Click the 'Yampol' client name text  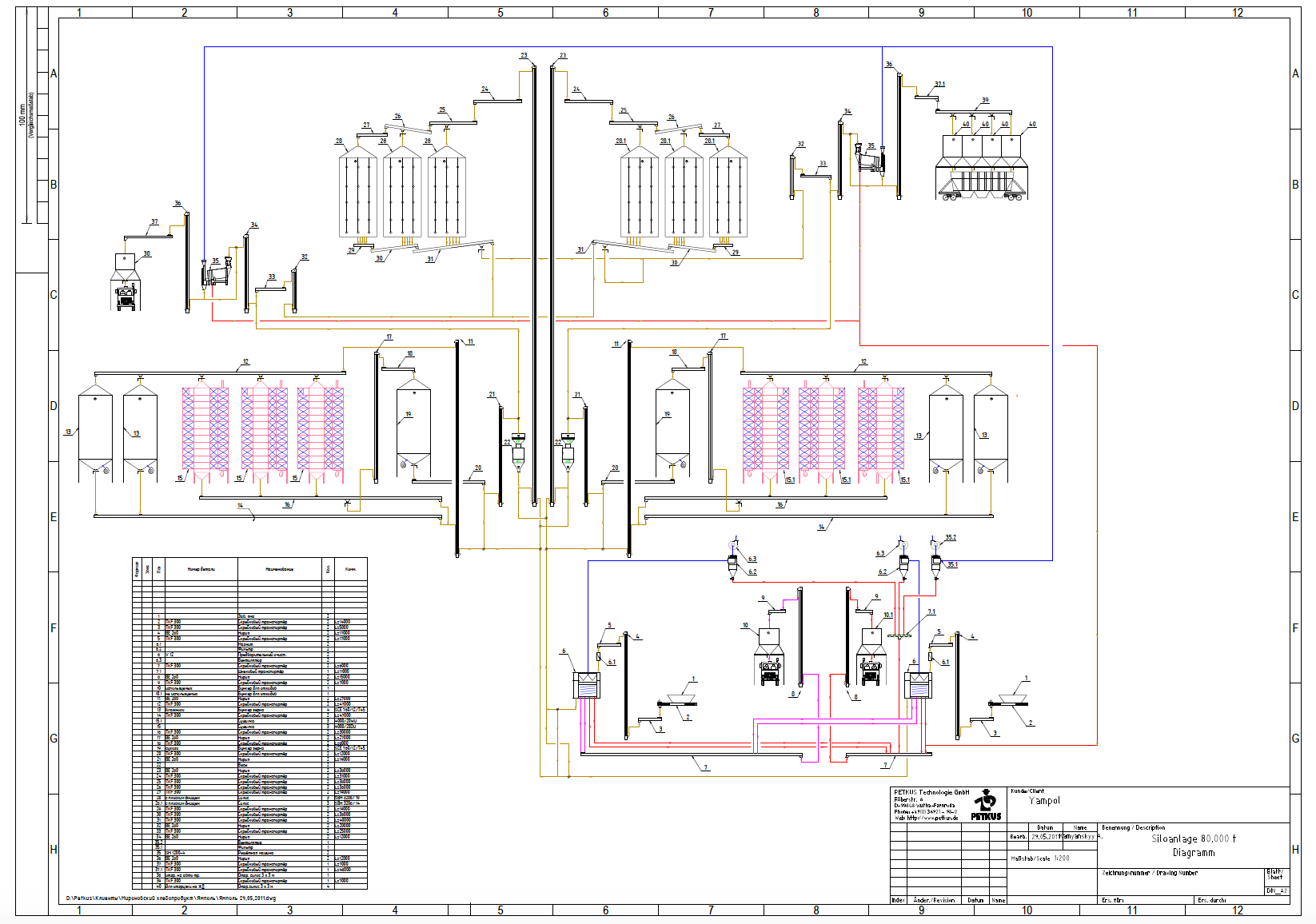point(1044,801)
